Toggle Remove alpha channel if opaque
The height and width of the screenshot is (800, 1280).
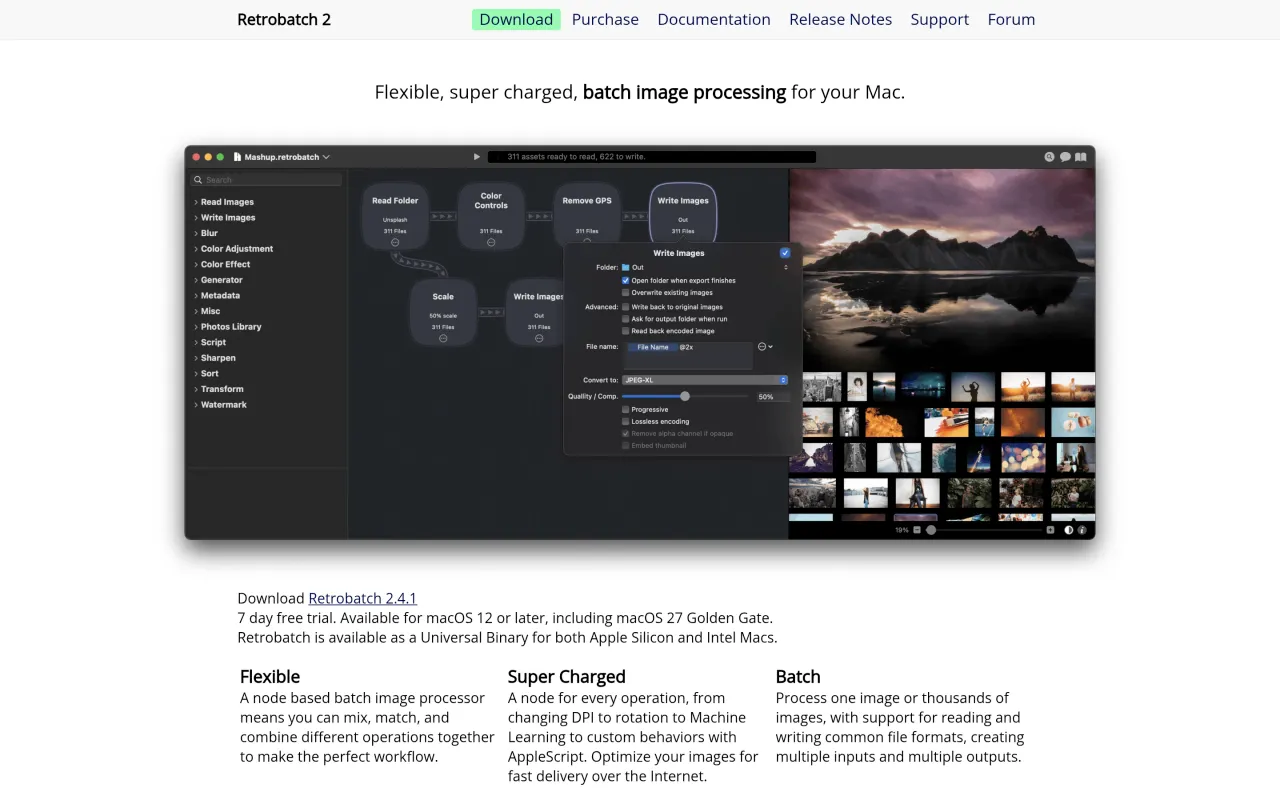click(626, 434)
